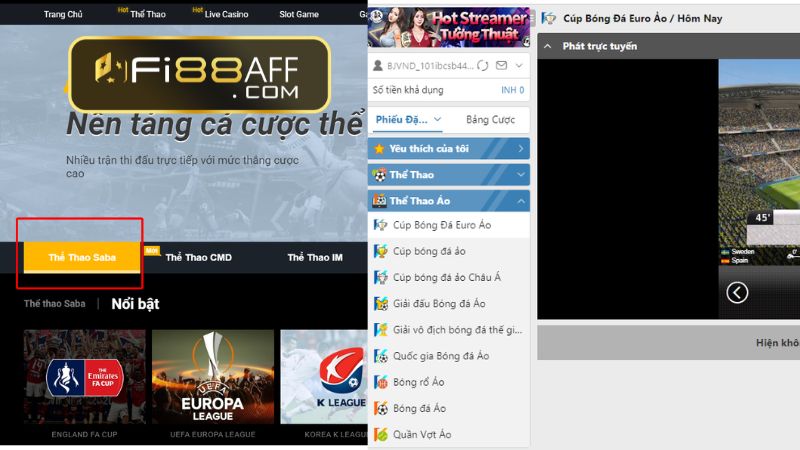Select the Thể Thao CMD tab
This screenshot has width=800, height=450.
[198, 257]
